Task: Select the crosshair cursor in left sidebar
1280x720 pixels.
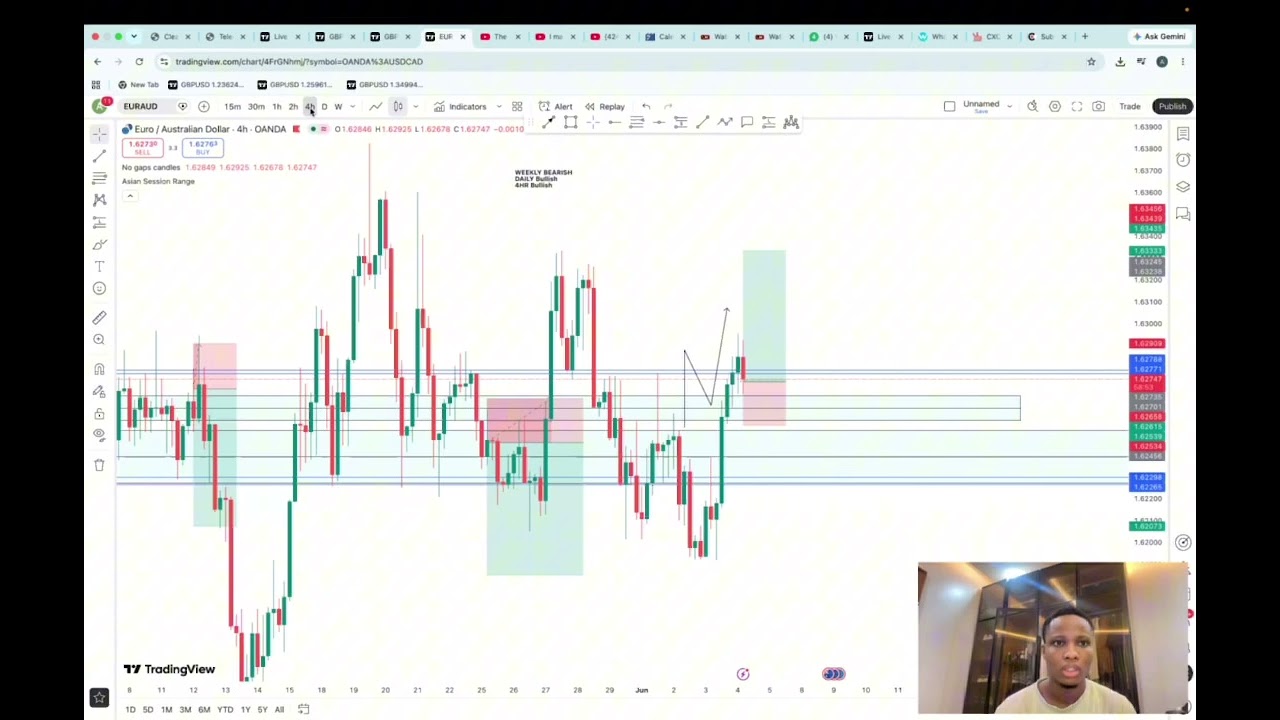Action: [x=99, y=133]
